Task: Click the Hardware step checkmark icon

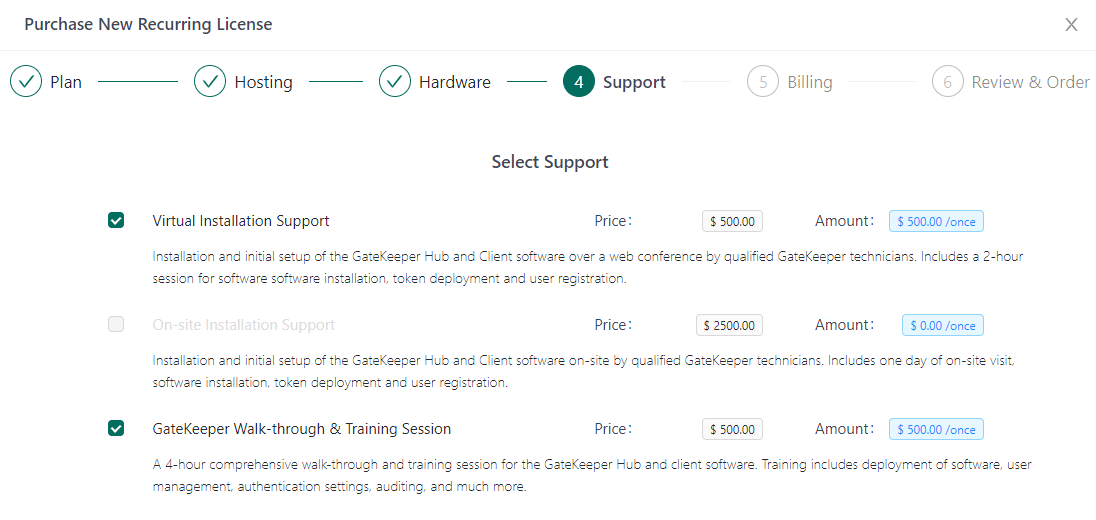Action: [395, 82]
